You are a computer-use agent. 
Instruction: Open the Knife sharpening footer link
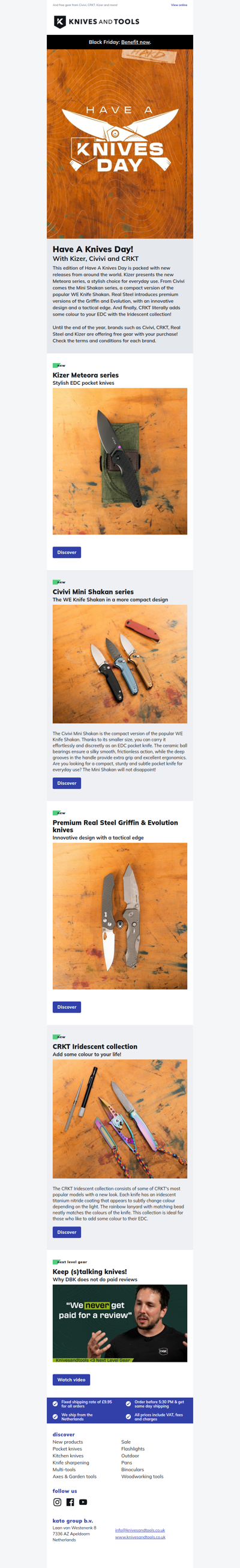point(70,1463)
